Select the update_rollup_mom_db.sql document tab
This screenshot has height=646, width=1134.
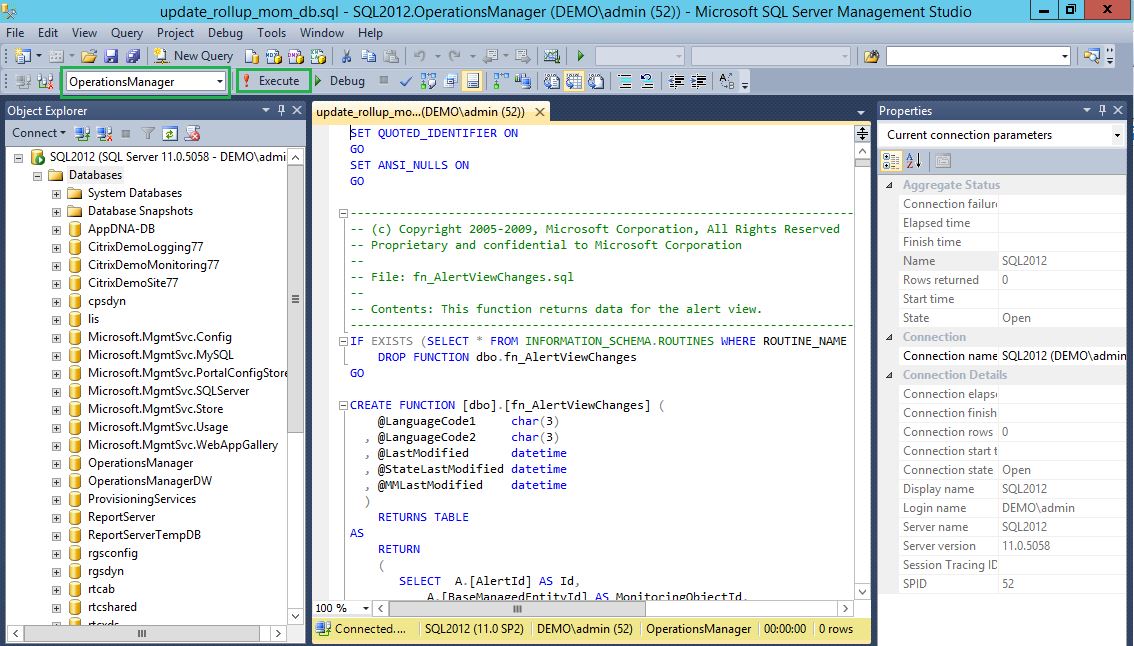(x=421, y=112)
